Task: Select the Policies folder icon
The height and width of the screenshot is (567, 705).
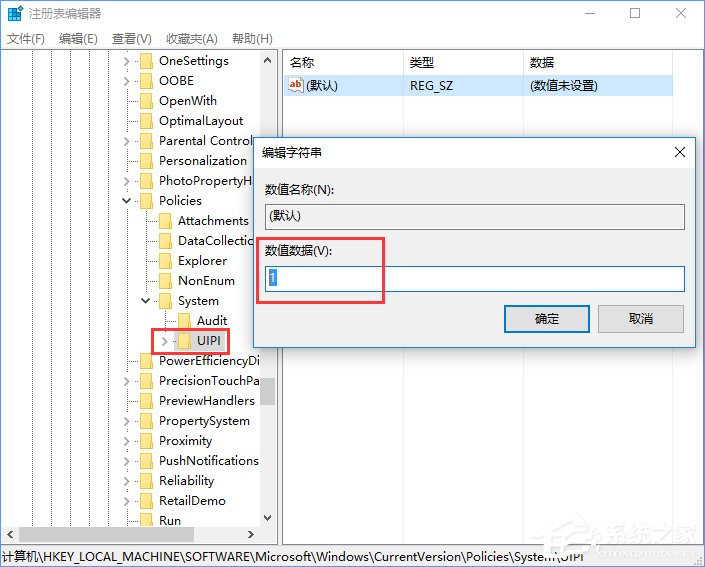Action: [146, 201]
